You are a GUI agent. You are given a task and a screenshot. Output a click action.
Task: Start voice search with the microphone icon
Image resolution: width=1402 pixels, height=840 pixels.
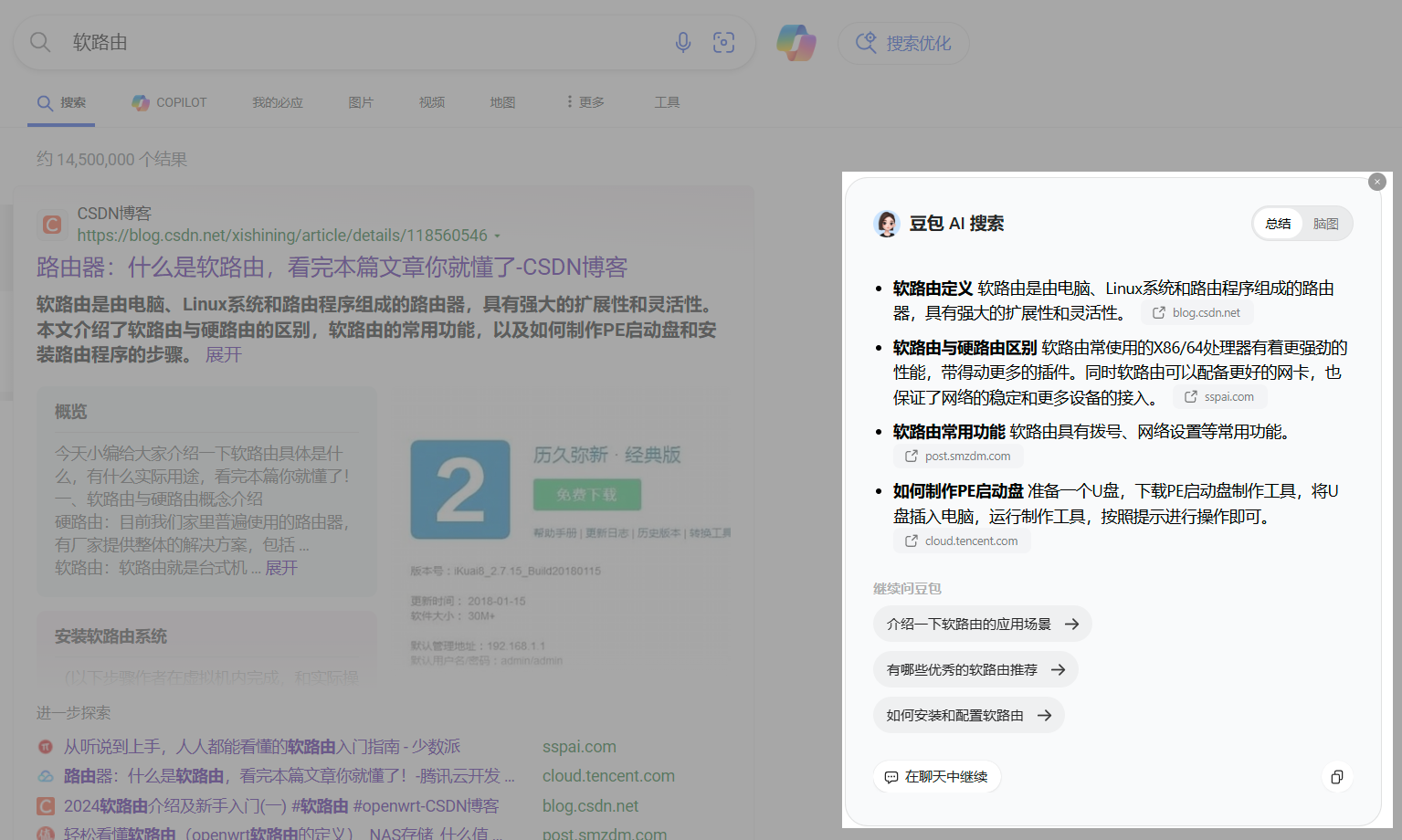coord(683,42)
